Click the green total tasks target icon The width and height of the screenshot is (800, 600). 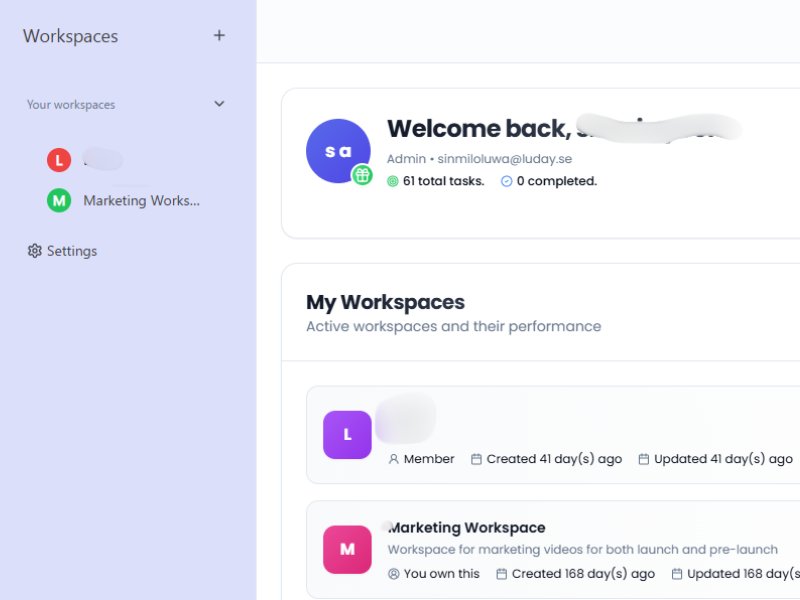(x=392, y=181)
